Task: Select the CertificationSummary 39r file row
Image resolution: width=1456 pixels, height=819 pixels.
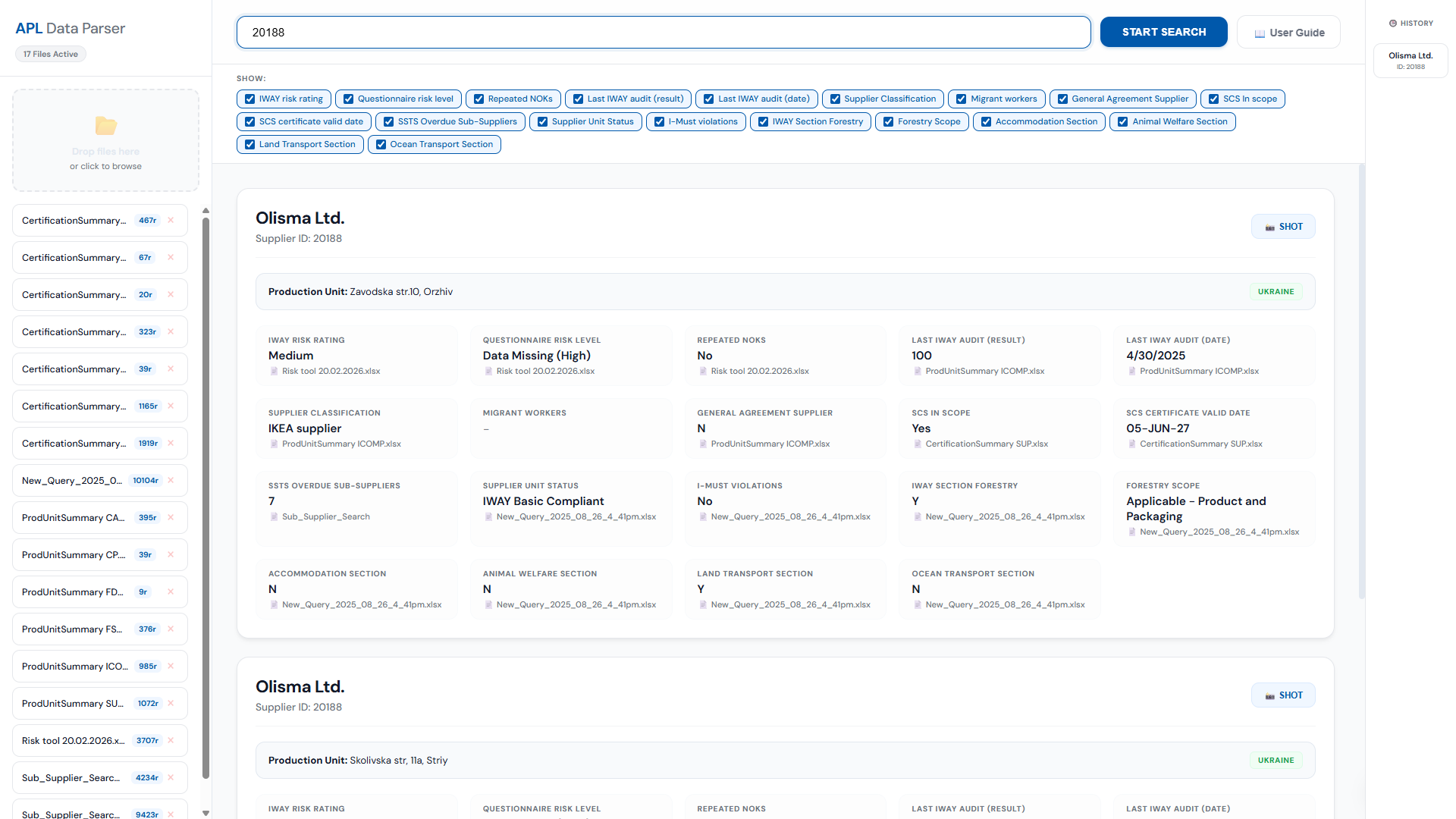Action: (100, 369)
